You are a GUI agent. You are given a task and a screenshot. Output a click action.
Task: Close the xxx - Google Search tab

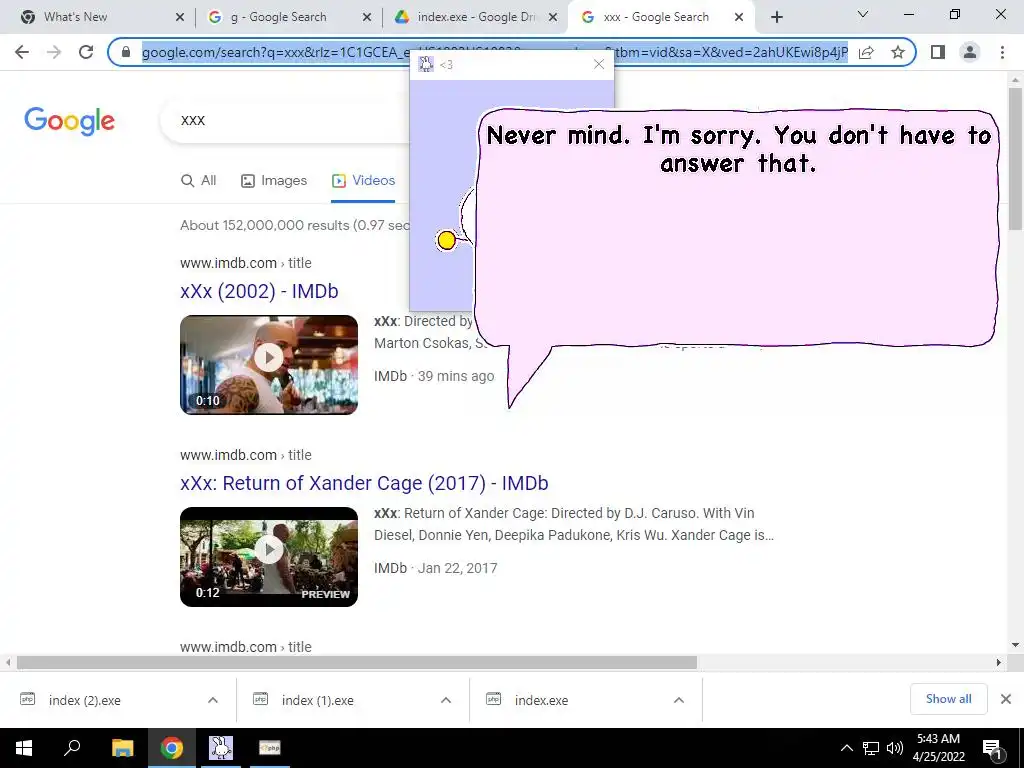click(739, 17)
